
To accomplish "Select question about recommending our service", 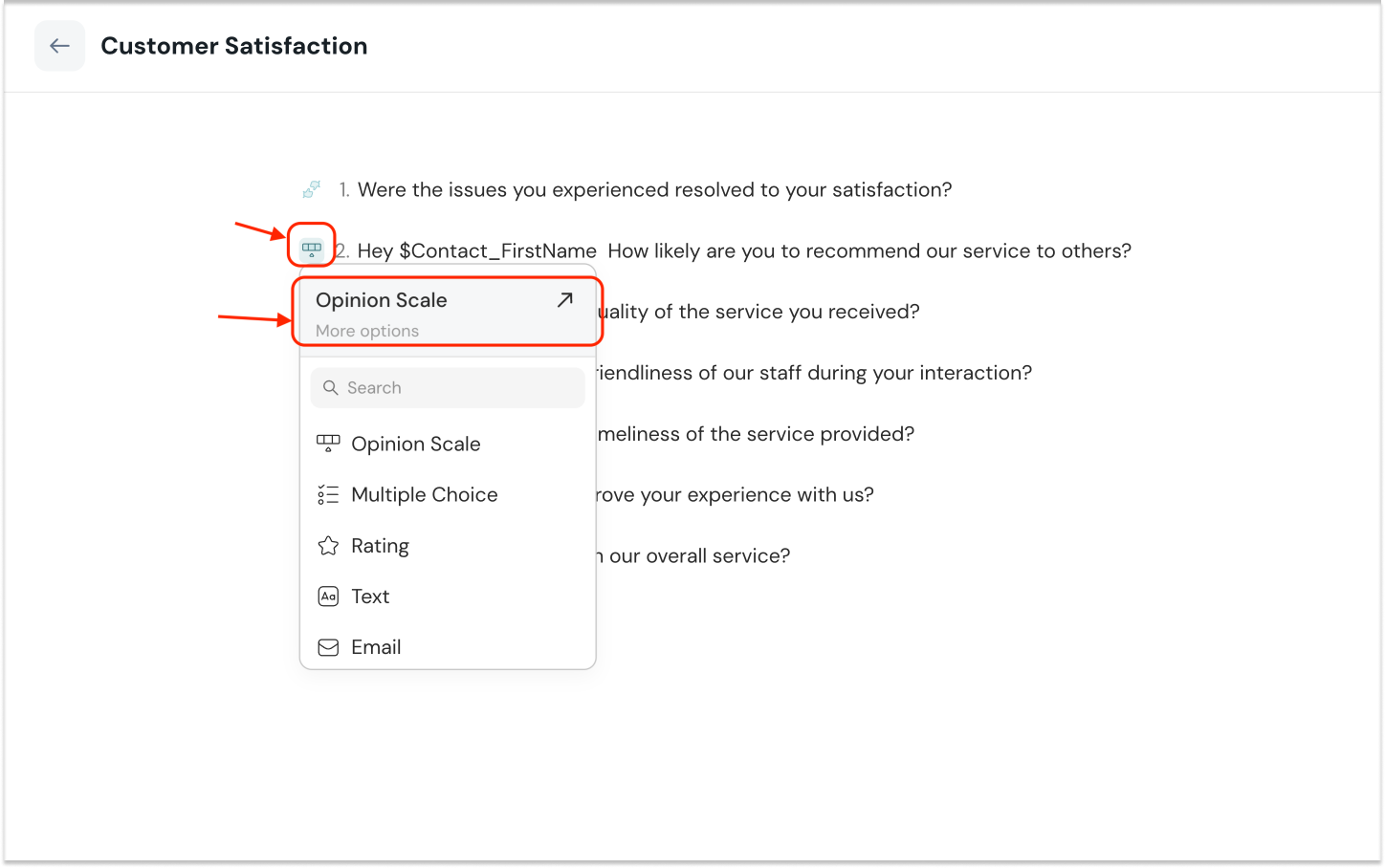I will click(868, 251).
